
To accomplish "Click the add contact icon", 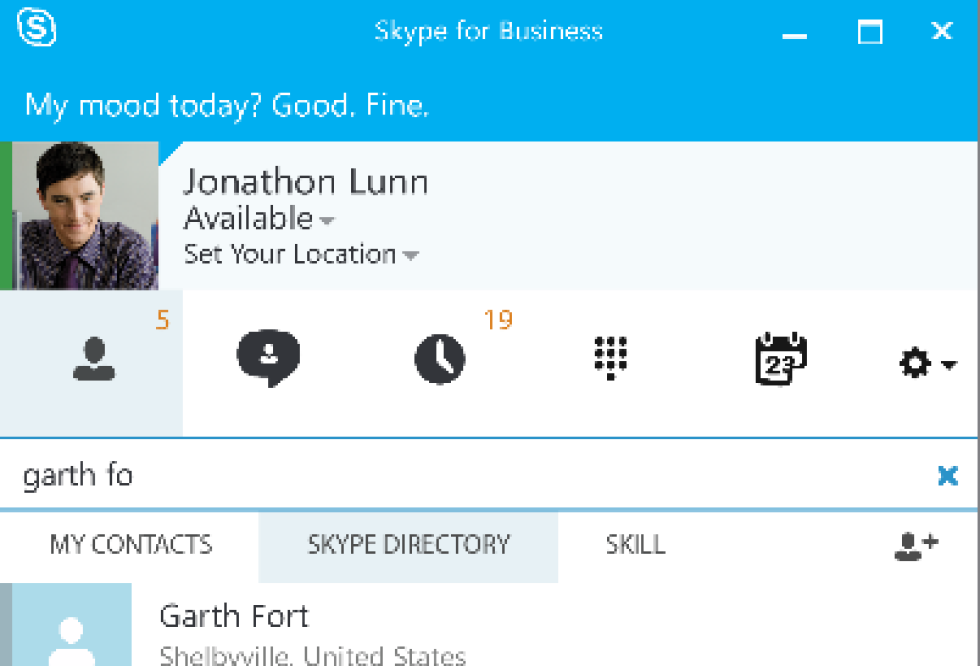I will 915,545.
